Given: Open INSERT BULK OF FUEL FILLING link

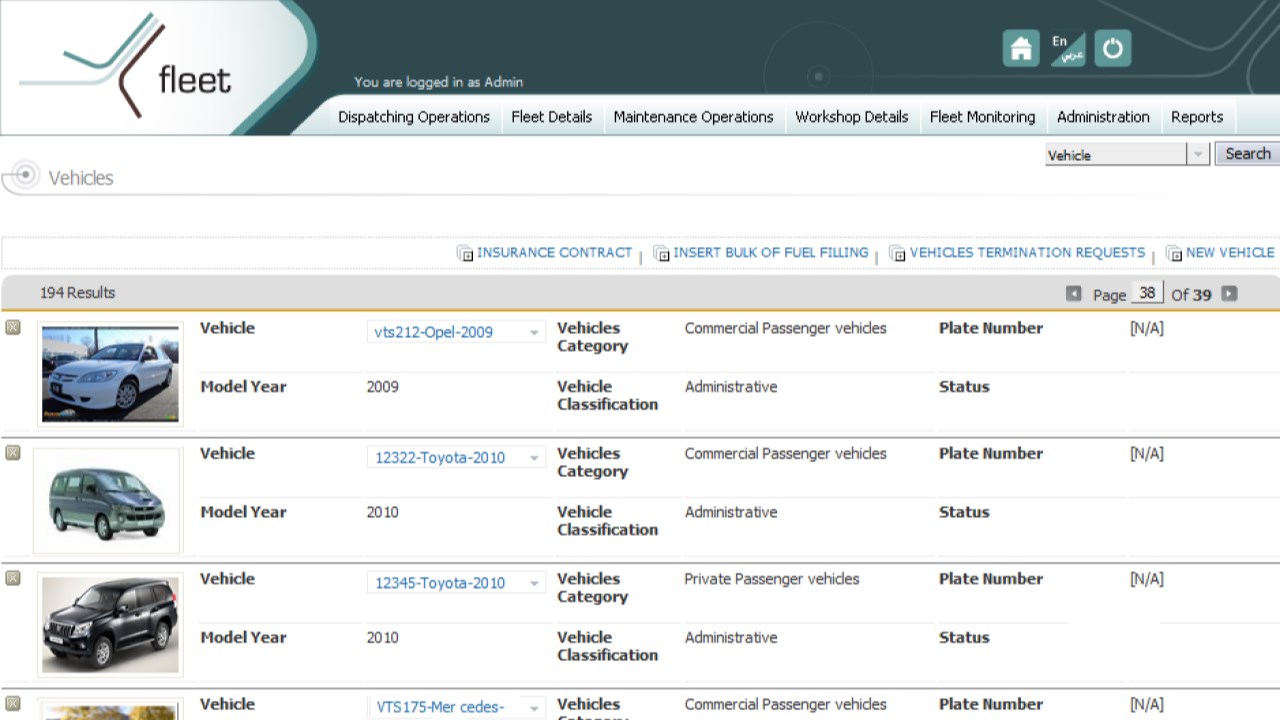Looking at the screenshot, I should pyautogui.click(x=771, y=253).
